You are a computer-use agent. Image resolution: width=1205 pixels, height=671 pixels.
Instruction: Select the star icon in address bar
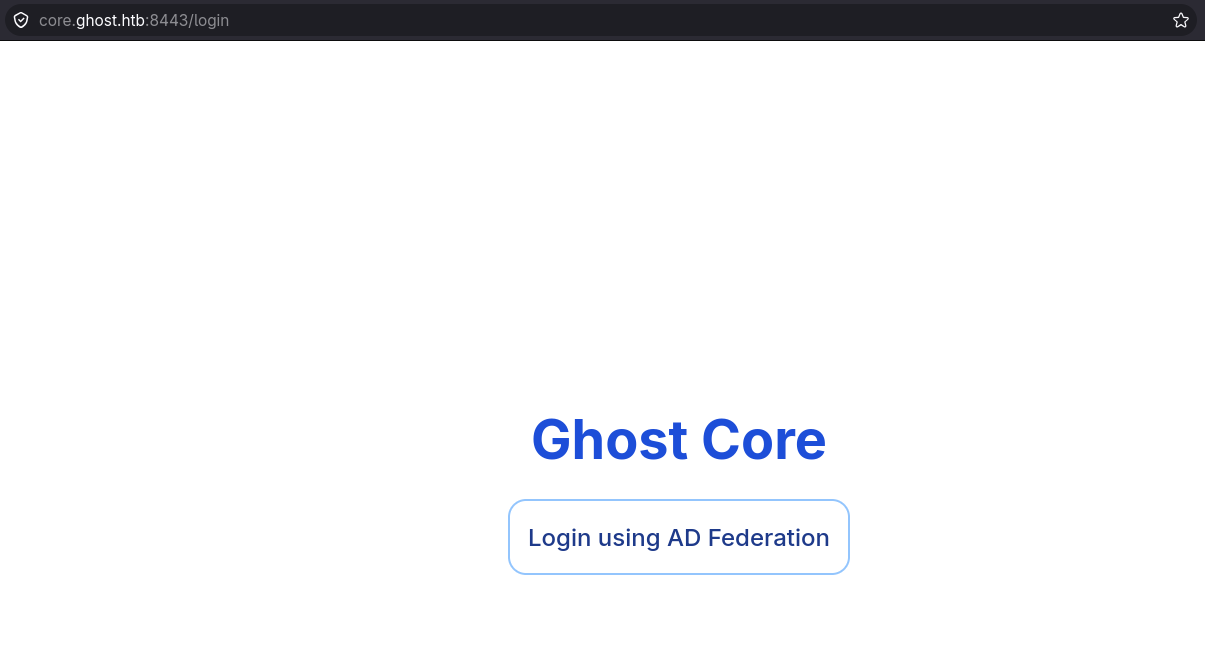coord(1180,20)
